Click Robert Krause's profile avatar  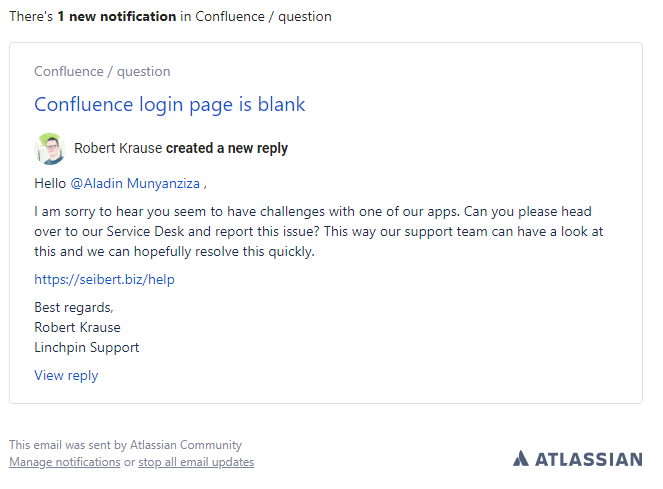50,149
